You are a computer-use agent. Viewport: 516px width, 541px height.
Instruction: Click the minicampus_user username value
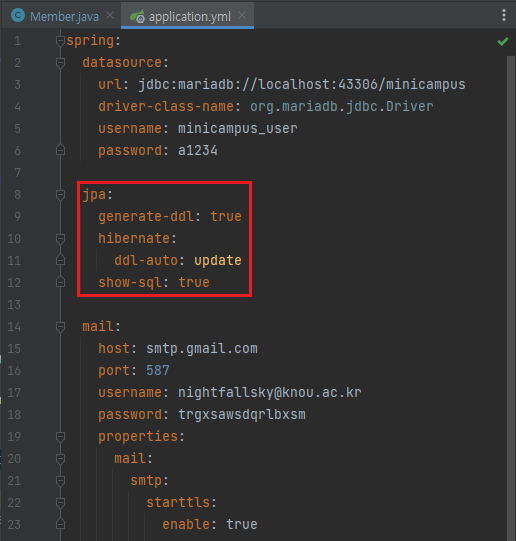point(238,129)
